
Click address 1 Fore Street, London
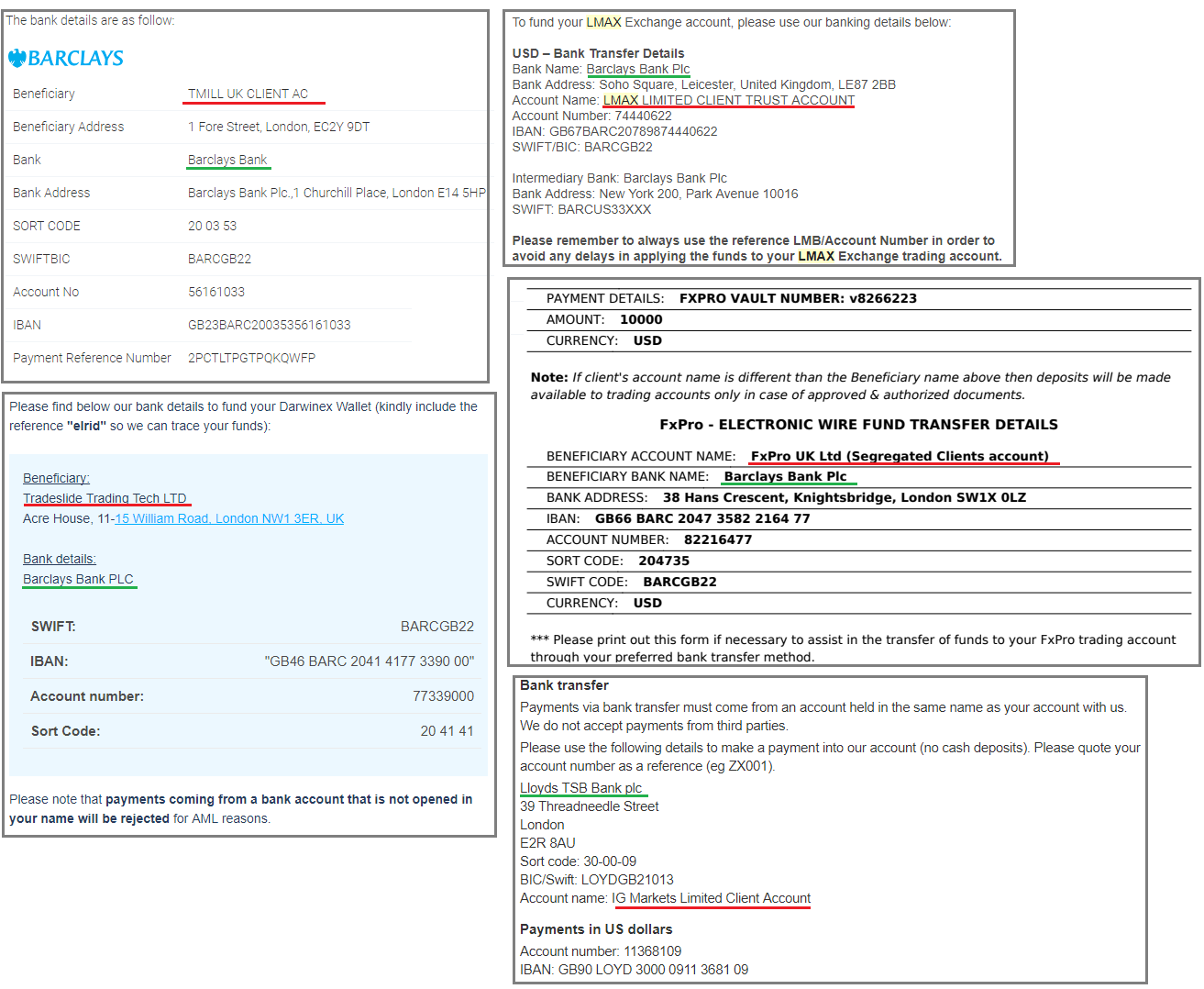[279, 127]
